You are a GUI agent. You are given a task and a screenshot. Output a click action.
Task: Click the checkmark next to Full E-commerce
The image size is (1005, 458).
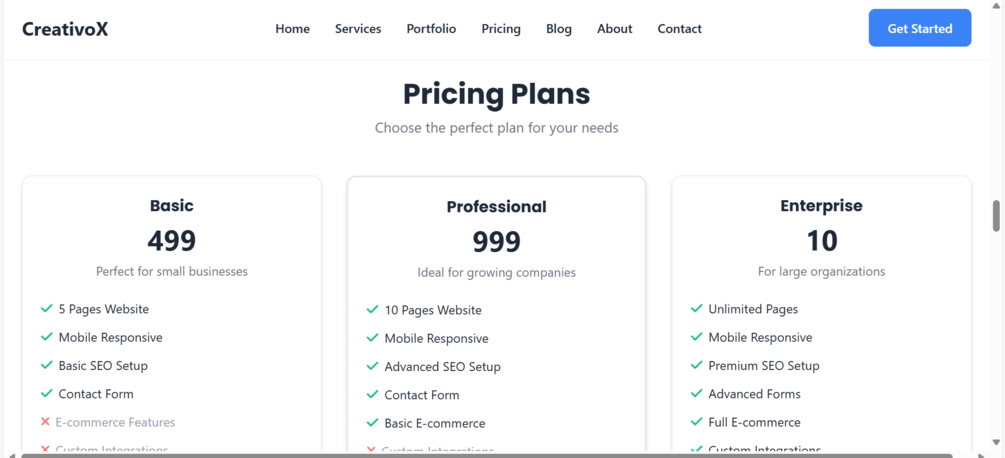click(x=696, y=422)
